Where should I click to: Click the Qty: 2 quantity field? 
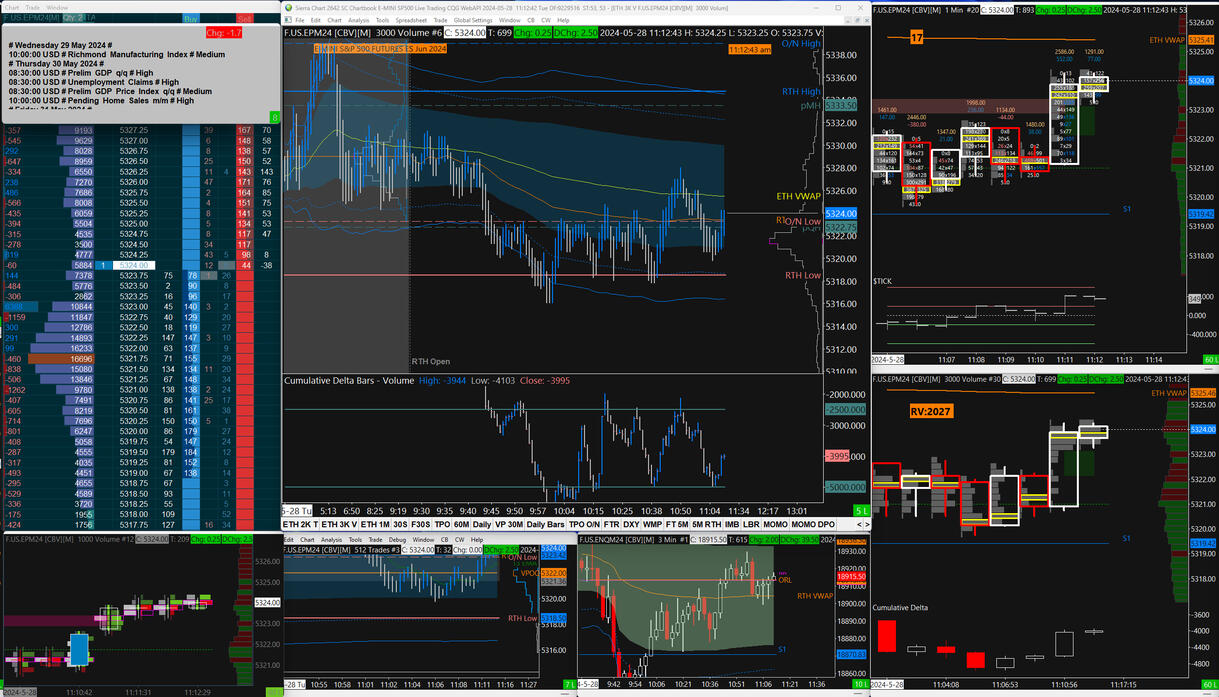point(73,18)
